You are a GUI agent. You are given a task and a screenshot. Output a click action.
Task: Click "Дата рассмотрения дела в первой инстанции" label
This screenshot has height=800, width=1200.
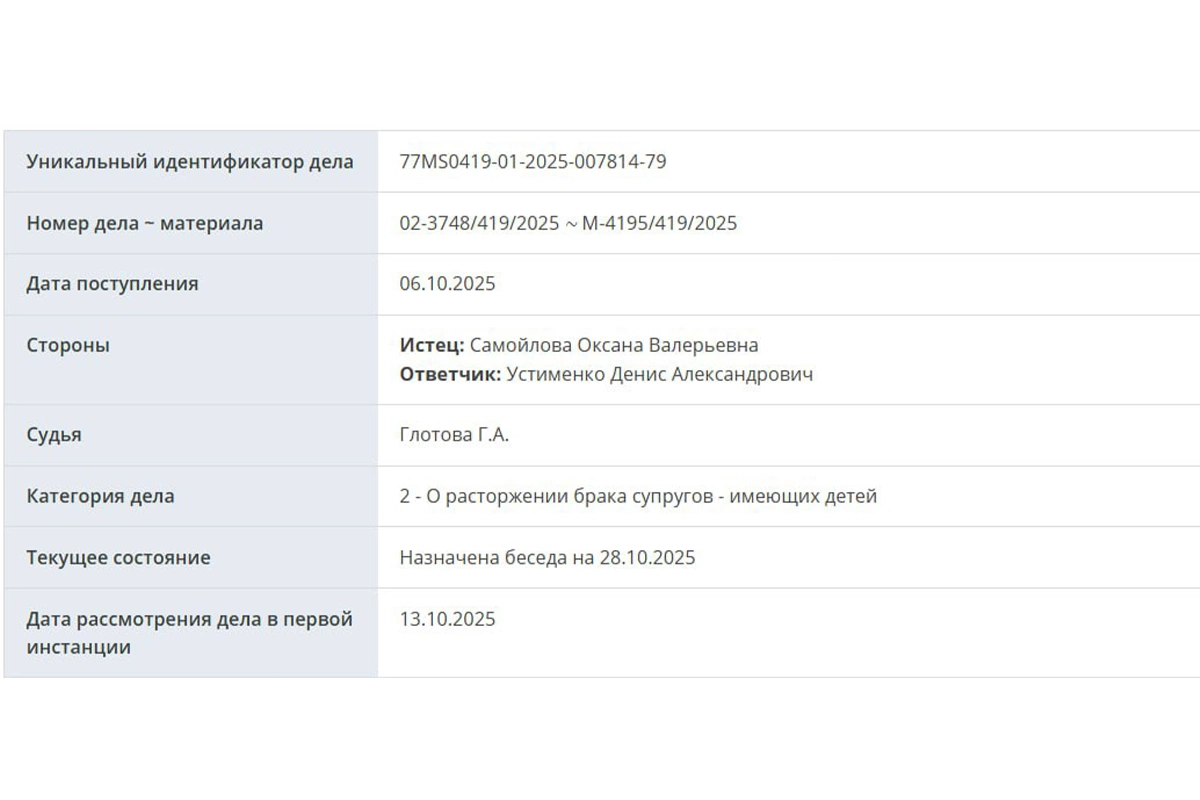click(x=189, y=632)
